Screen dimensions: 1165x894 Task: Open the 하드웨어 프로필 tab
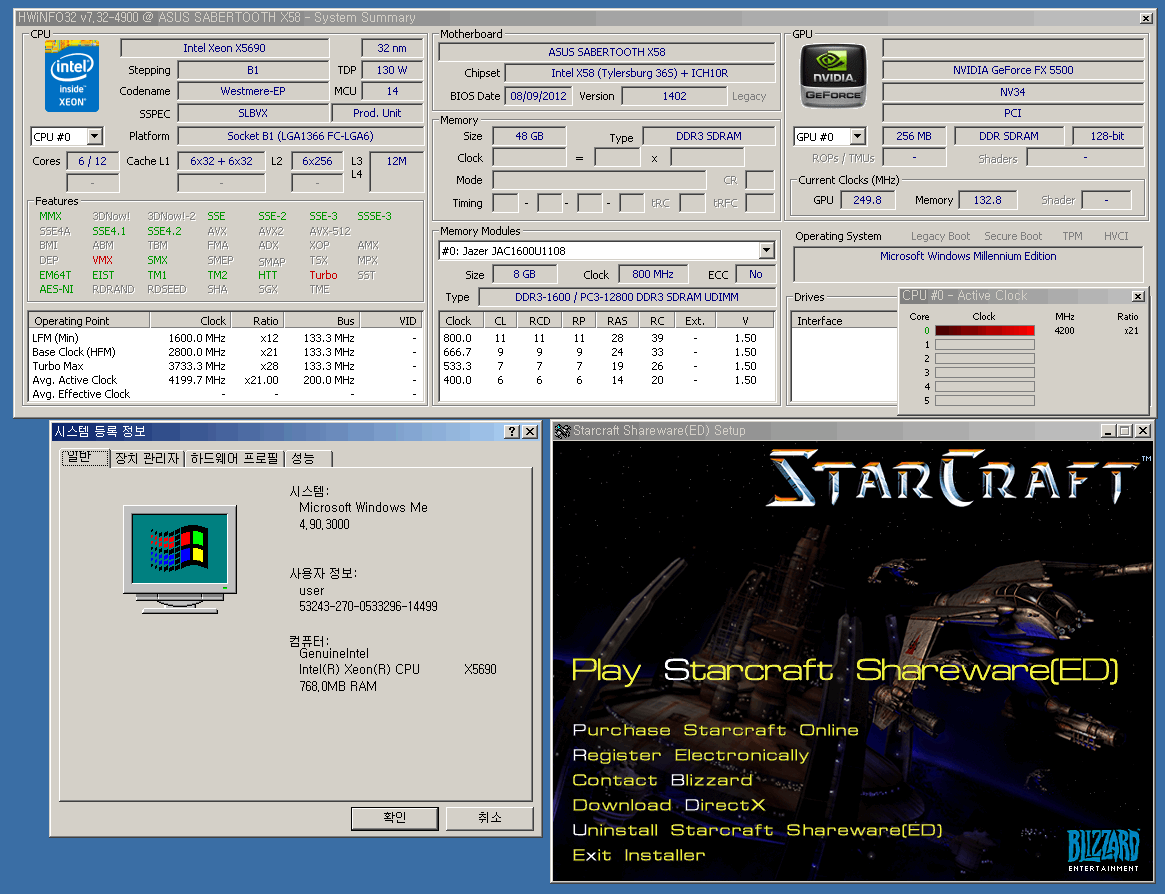click(x=234, y=459)
